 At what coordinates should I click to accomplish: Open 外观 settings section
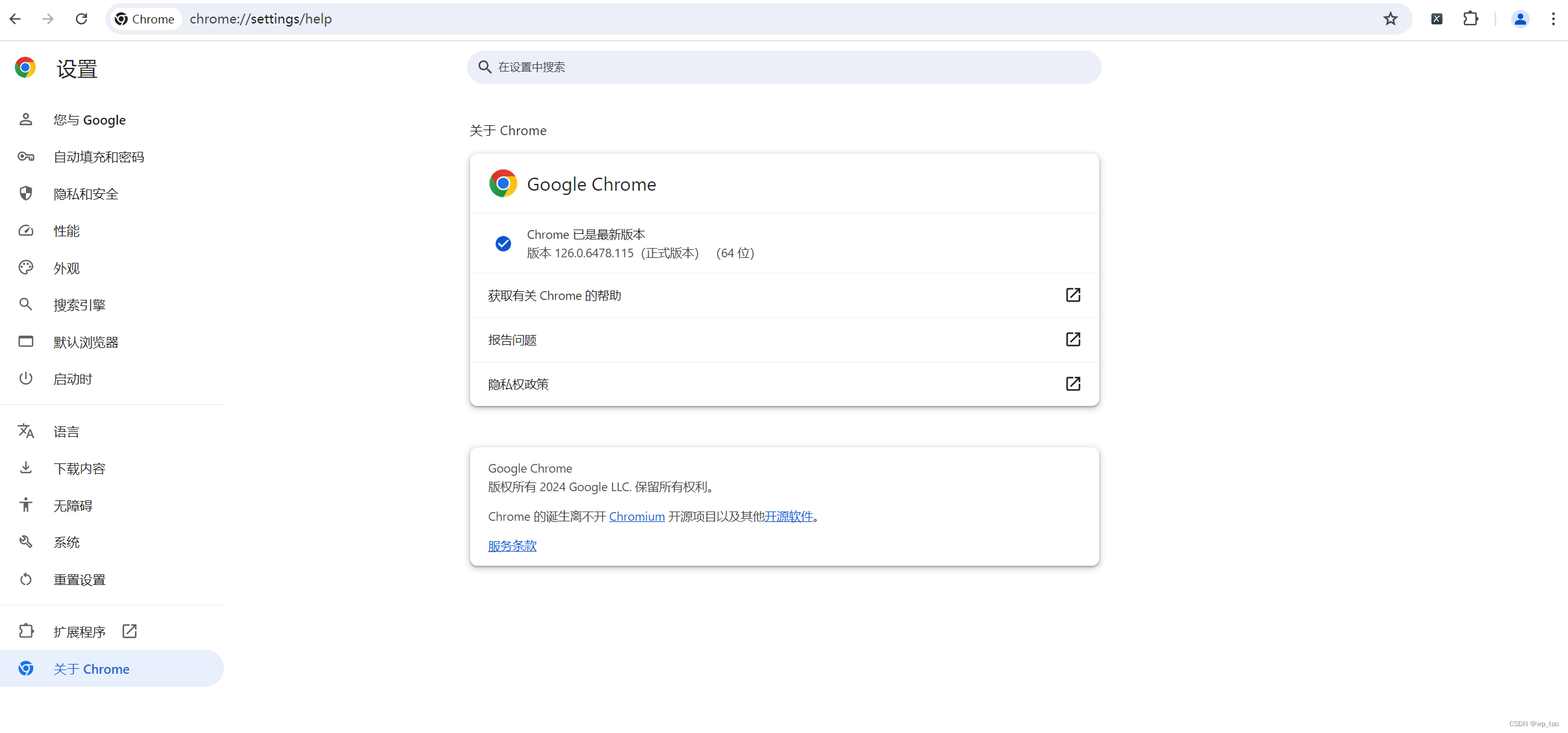[x=112, y=268]
